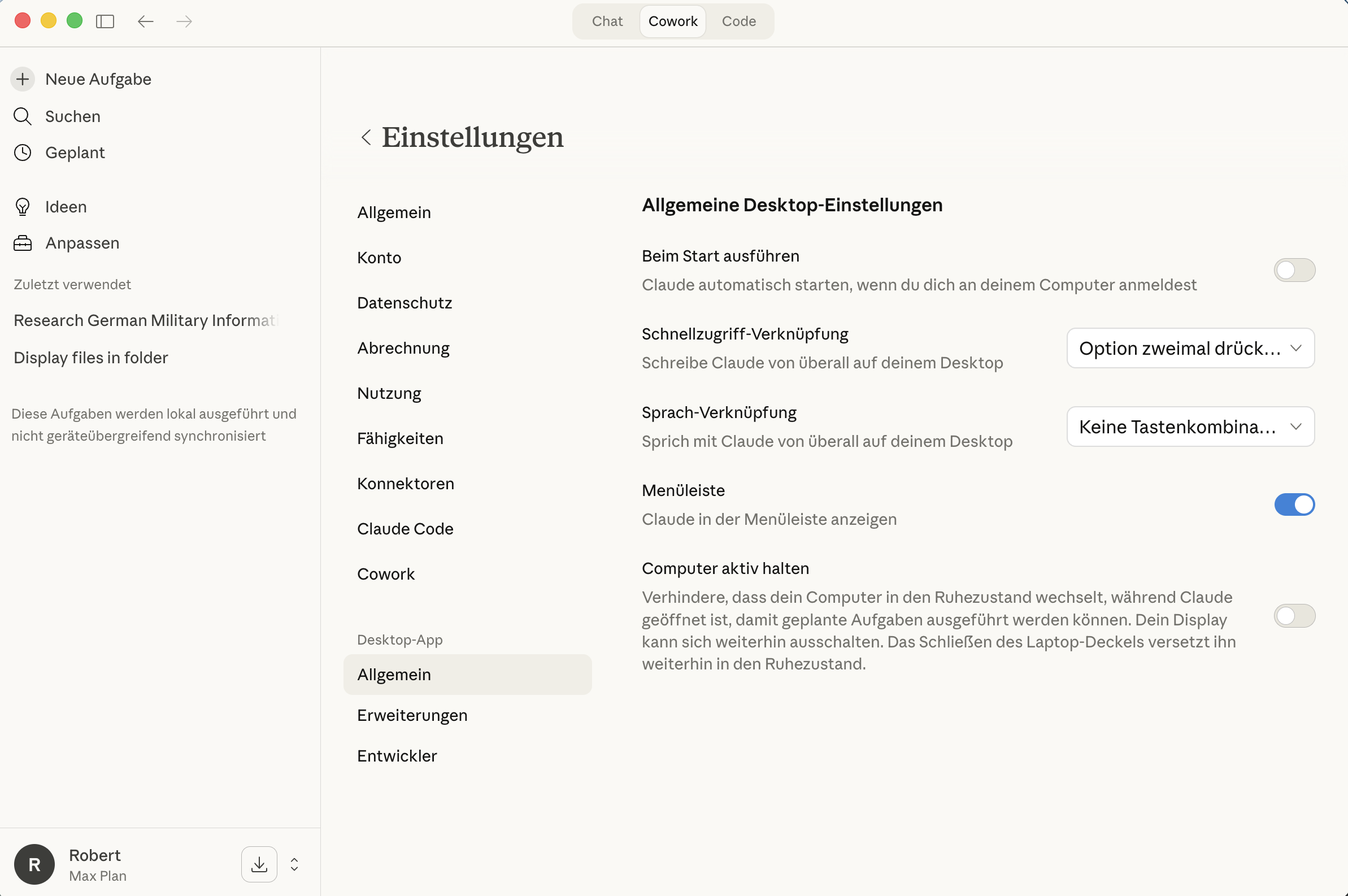
Task: Toggle the sidebar panel icon
Action: [106, 21]
